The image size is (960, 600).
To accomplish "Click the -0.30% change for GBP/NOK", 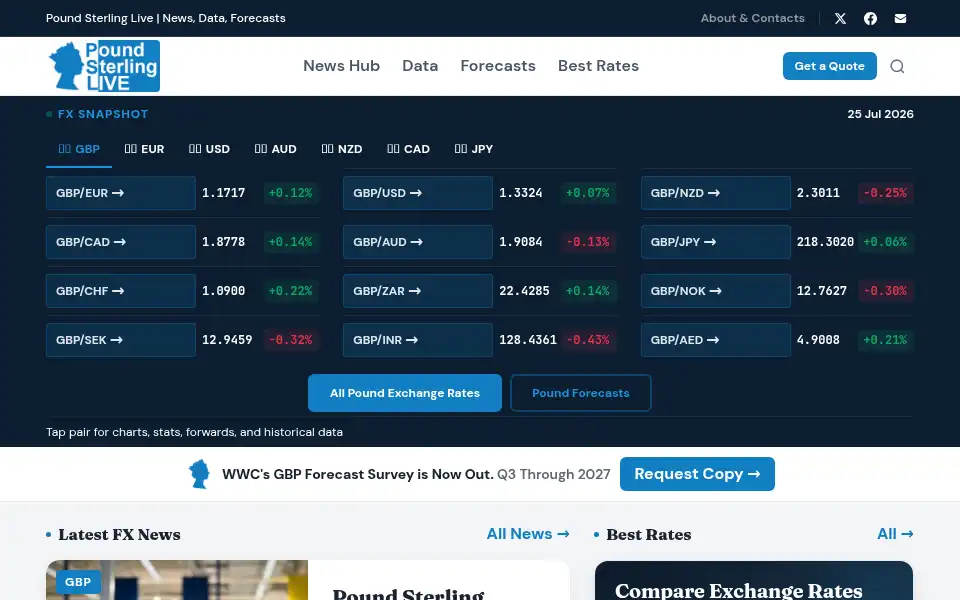I will 885,291.
